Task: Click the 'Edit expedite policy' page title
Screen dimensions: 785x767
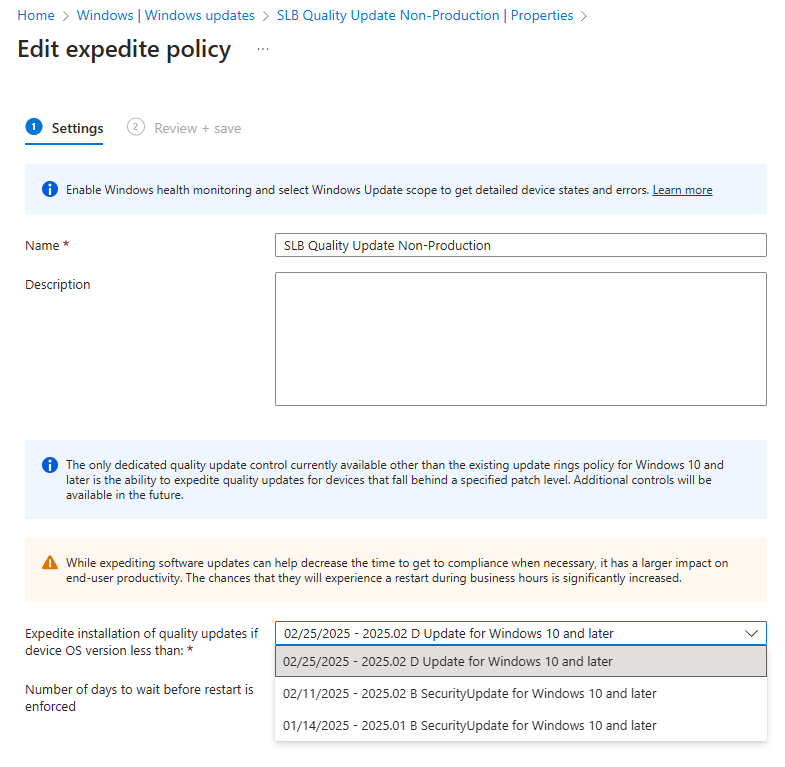Action: pos(124,50)
